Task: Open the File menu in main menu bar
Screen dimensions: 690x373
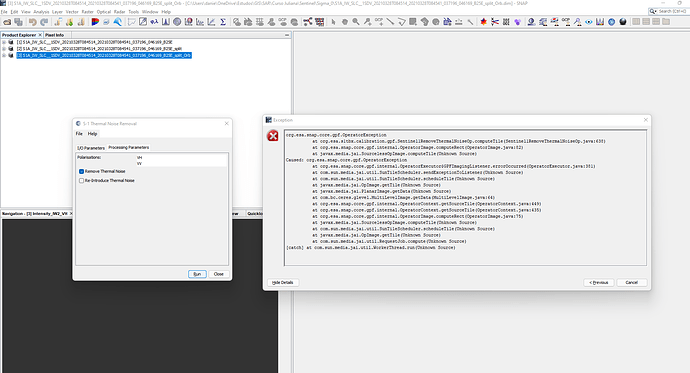Action: coord(4,12)
